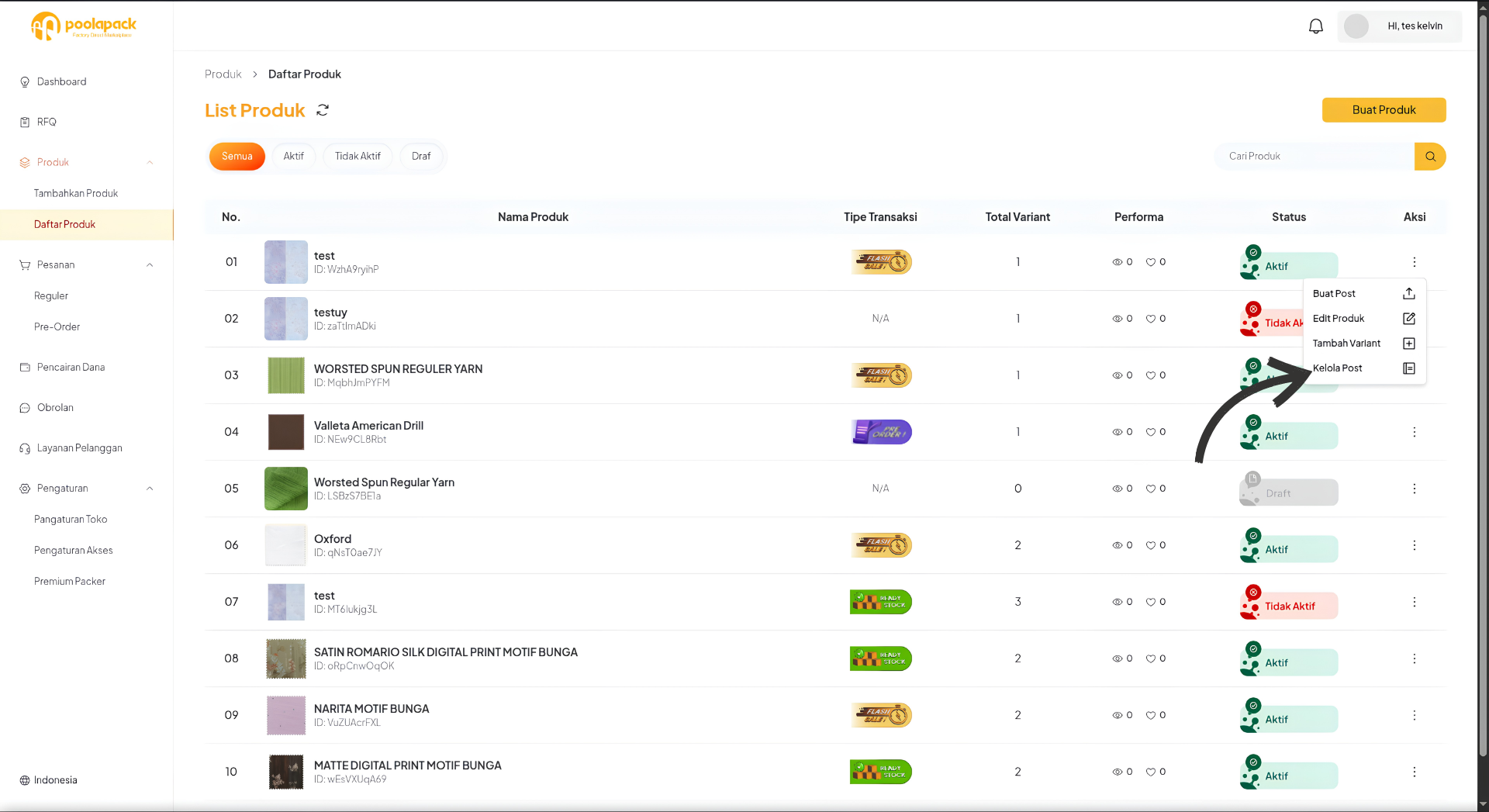Choose Edit Produk from the action menu

tap(1364, 318)
